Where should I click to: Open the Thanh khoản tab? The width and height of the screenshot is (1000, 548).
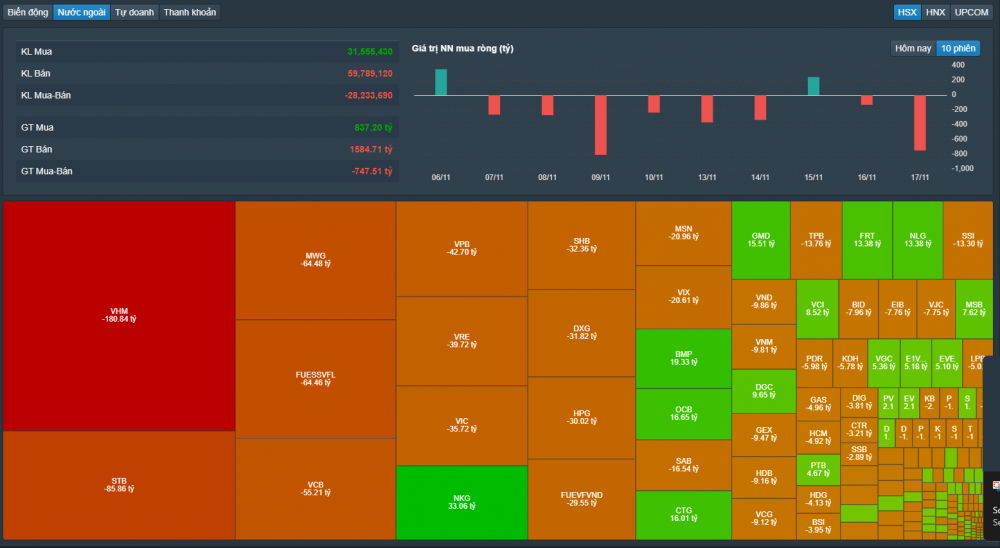click(189, 12)
